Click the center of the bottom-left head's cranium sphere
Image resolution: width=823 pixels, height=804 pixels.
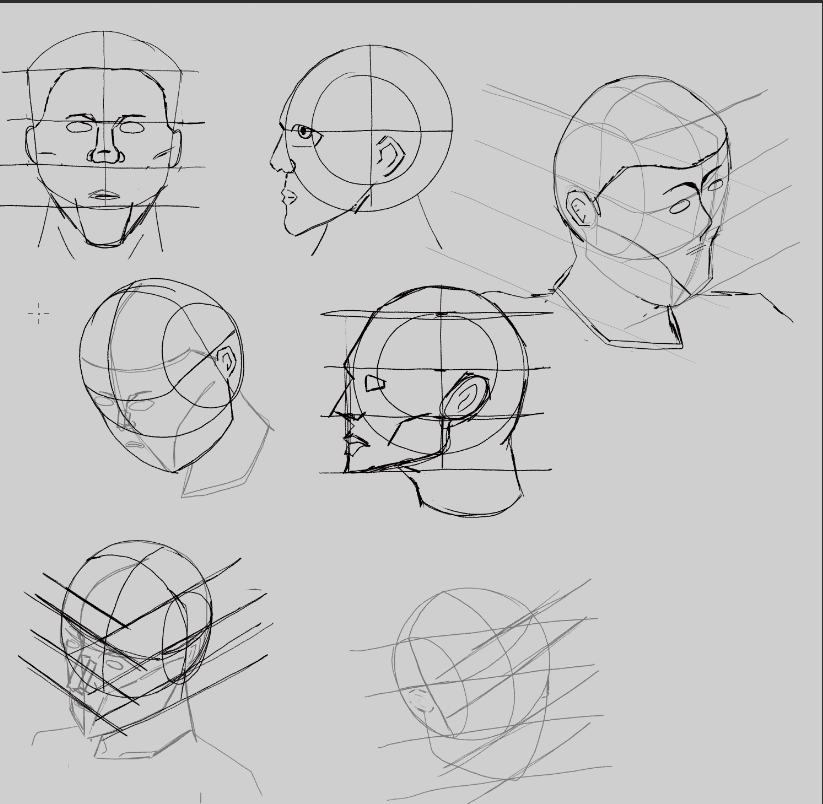[136, 618]
